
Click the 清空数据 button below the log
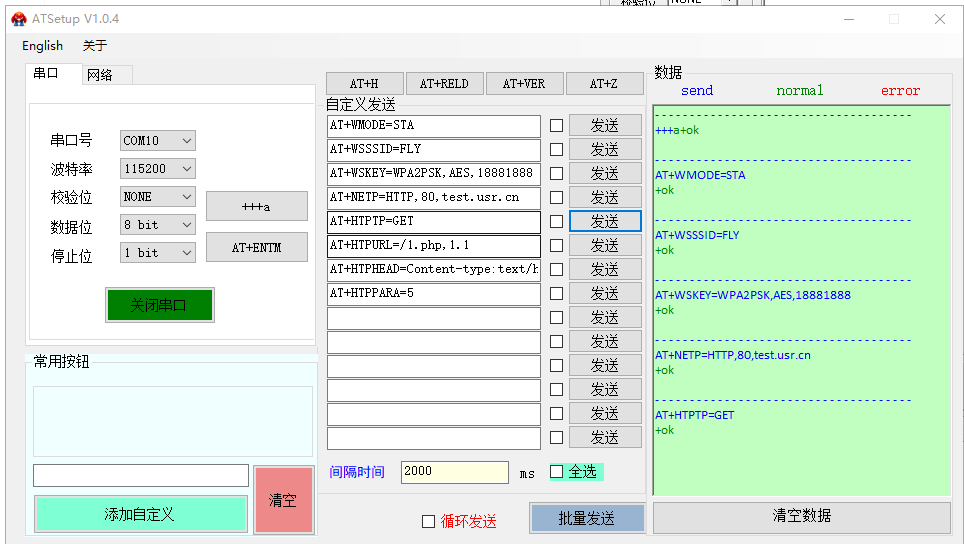click(x=801, y=516)
